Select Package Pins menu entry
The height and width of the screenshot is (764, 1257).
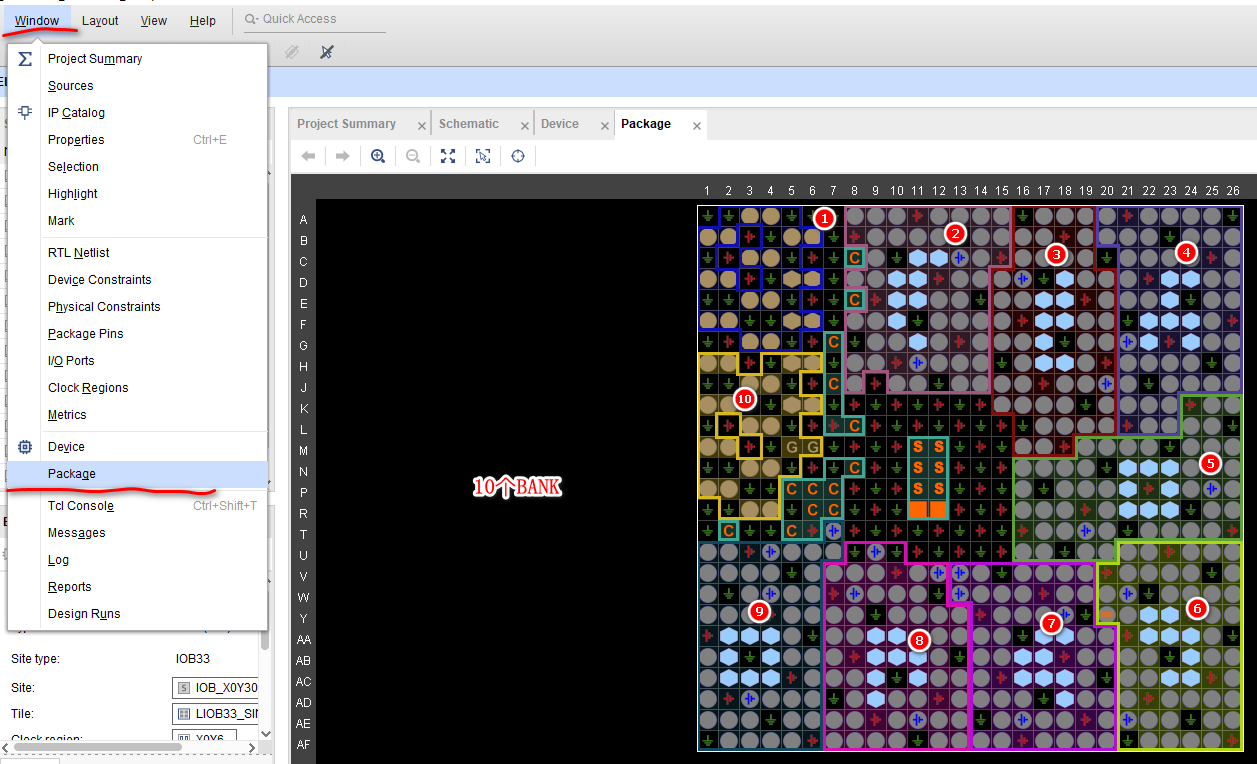coord(137,334)
